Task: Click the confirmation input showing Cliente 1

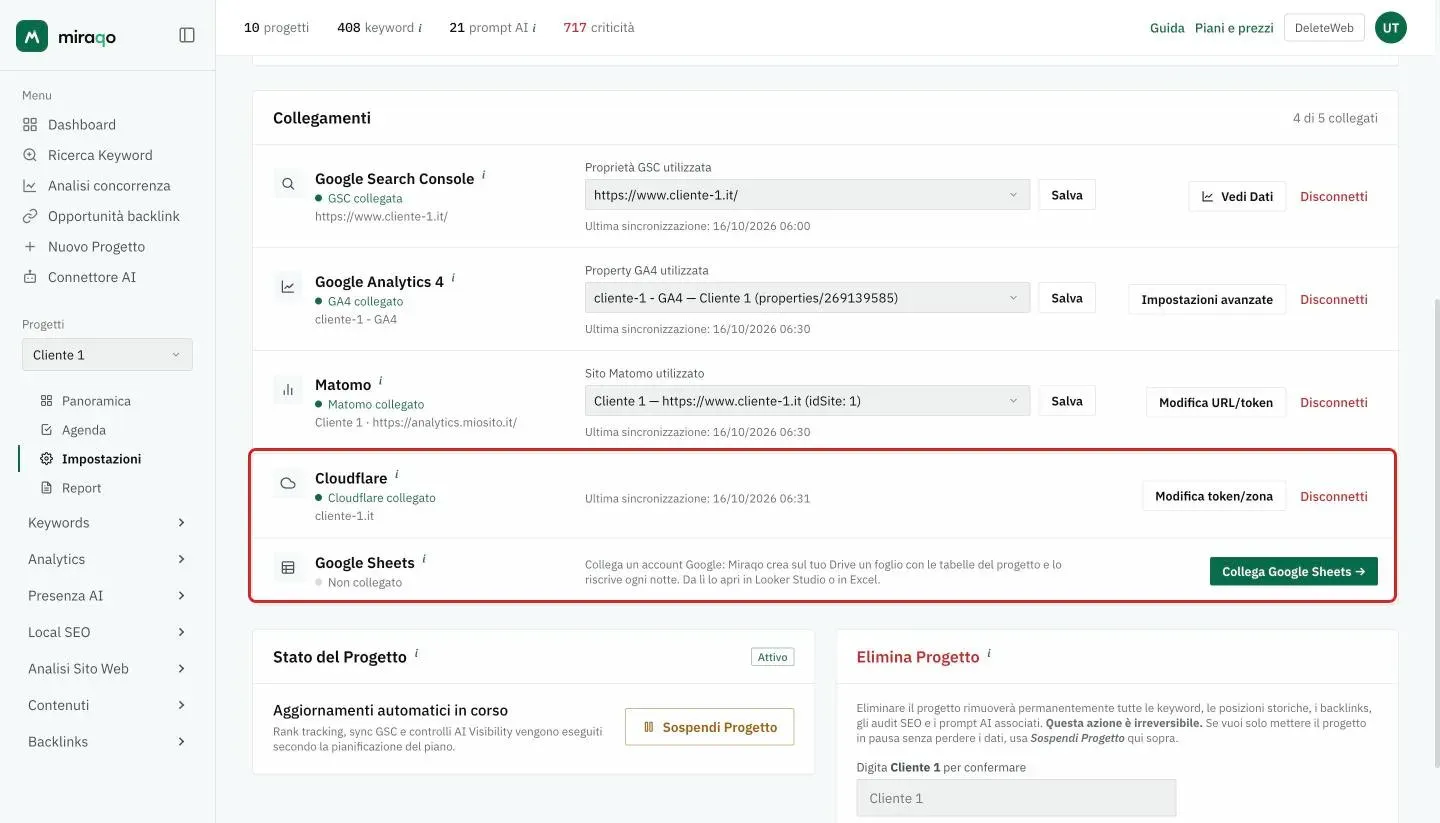Action: [1016, 798]
